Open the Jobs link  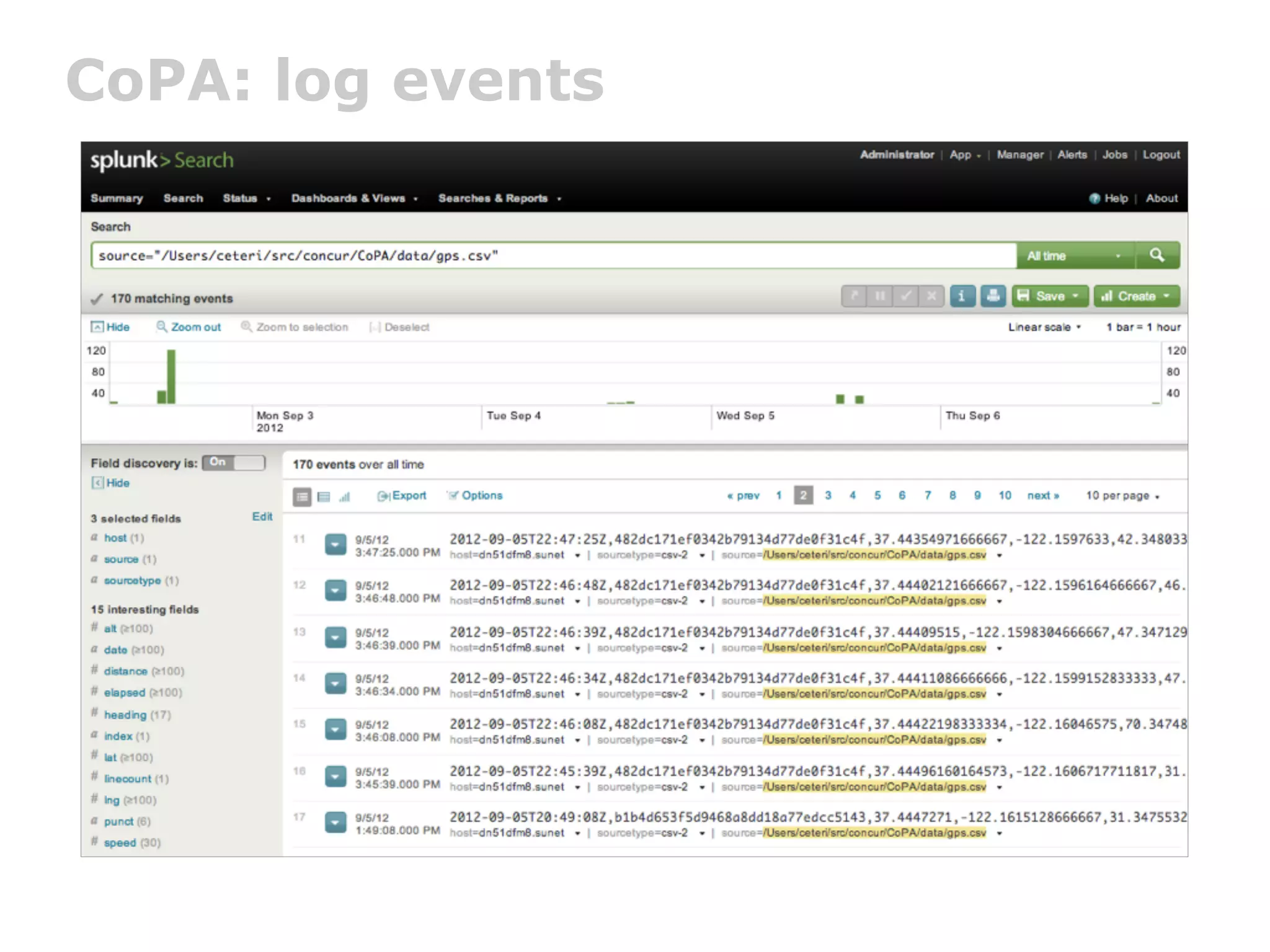point(1114,155)
